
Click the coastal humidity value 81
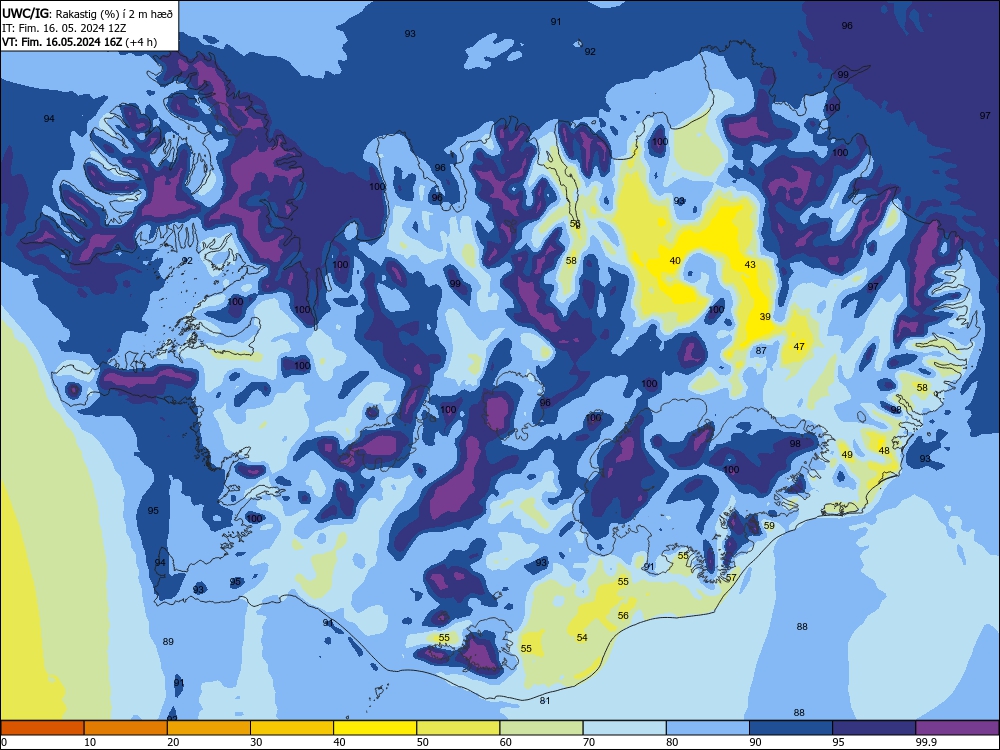point(545,700)
